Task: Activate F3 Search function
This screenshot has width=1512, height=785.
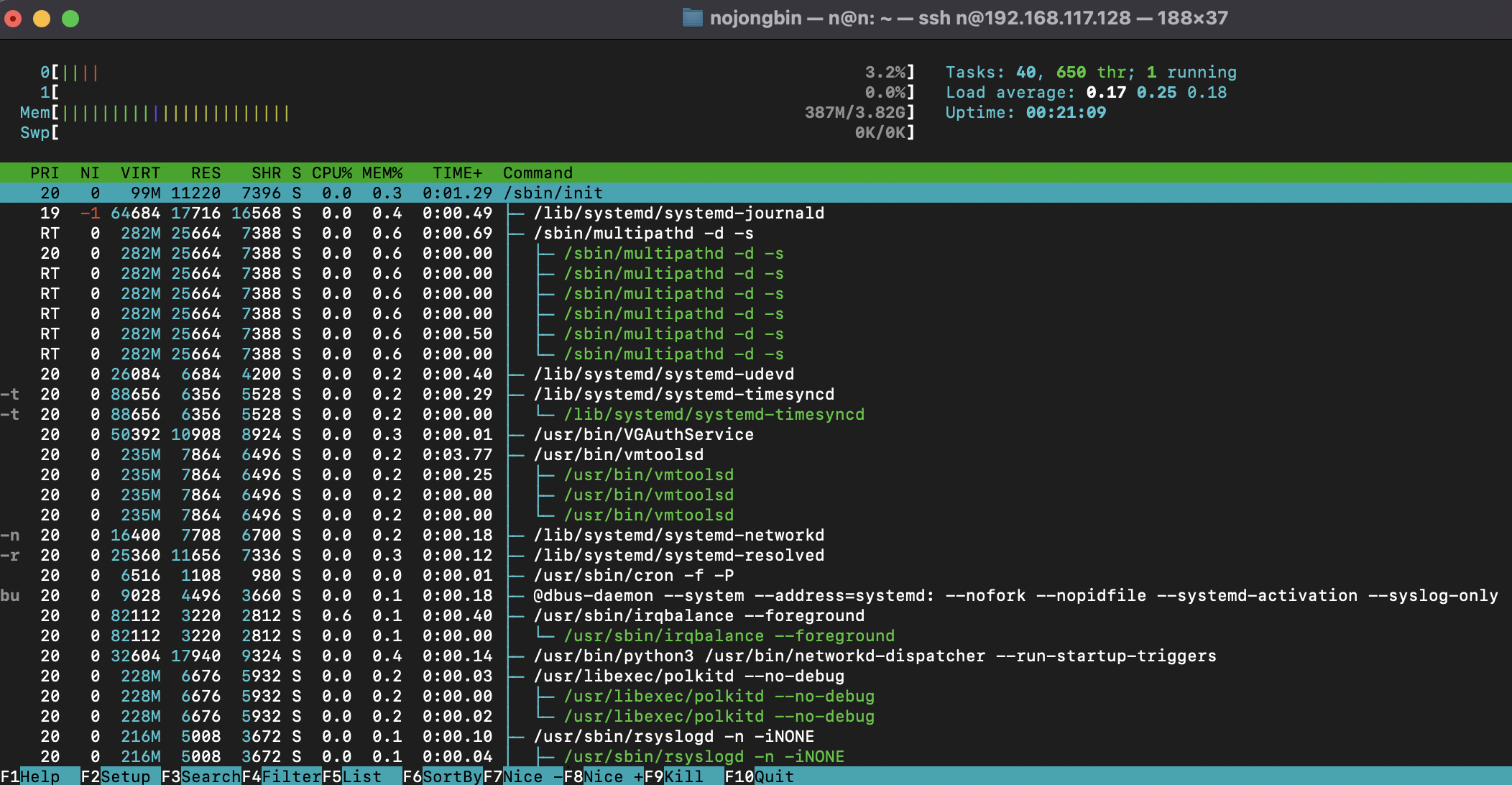Action: [200, 776]
